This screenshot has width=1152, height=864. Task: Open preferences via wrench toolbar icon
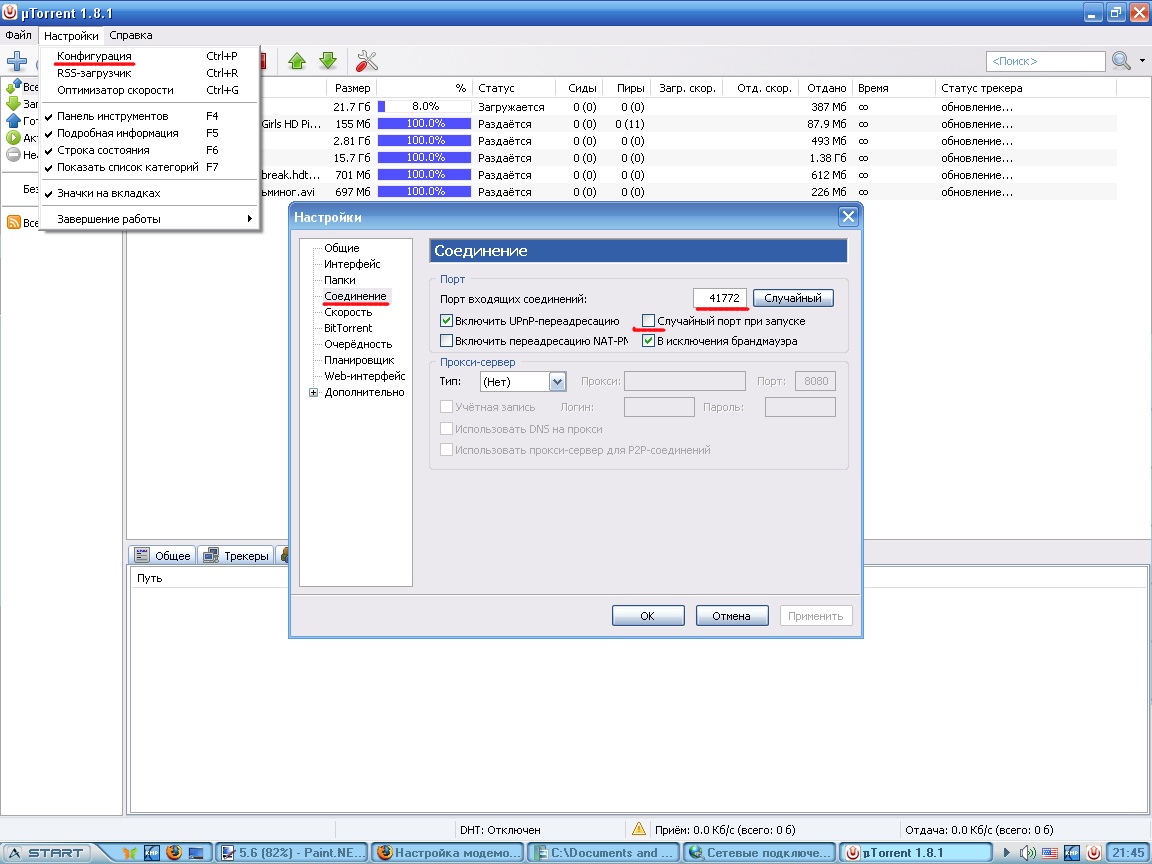click(x=367, y=61)
